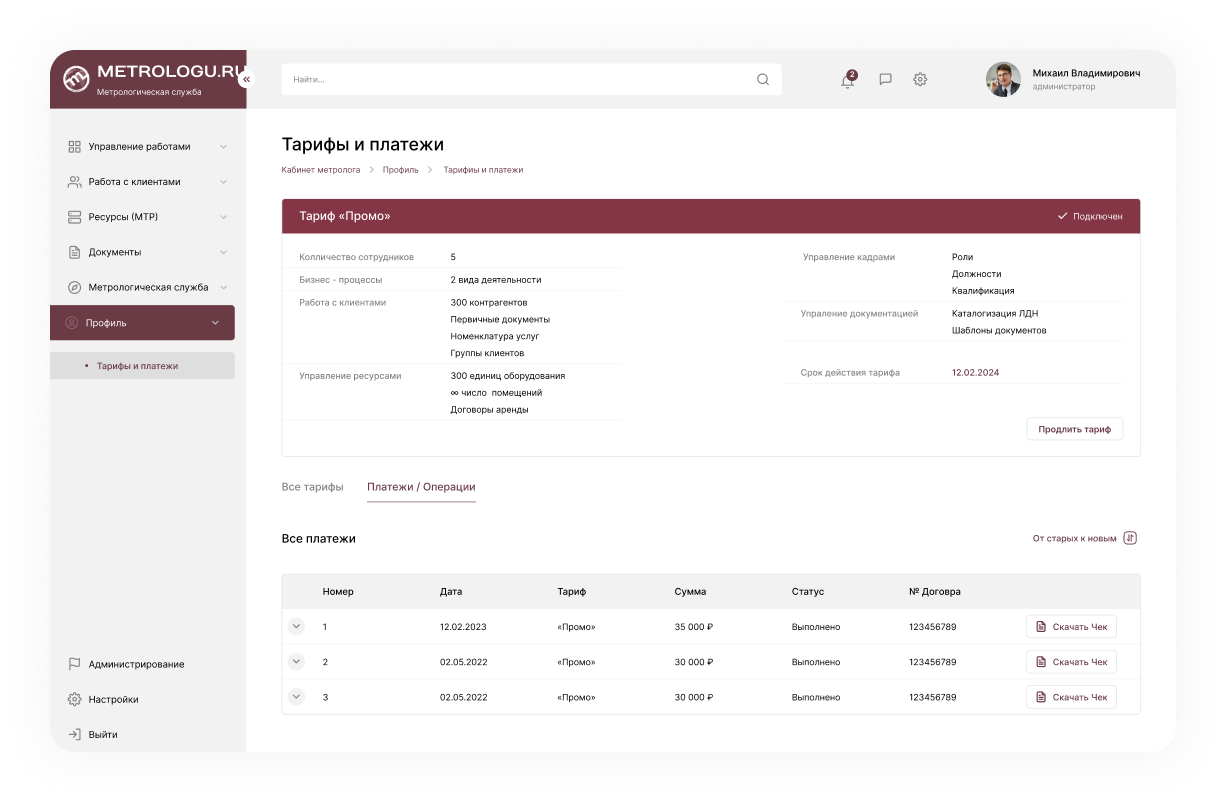Collapse sidebar with double-arrow icon
1226x802 pixels.
pyautogui.click(x=246, y=79)
